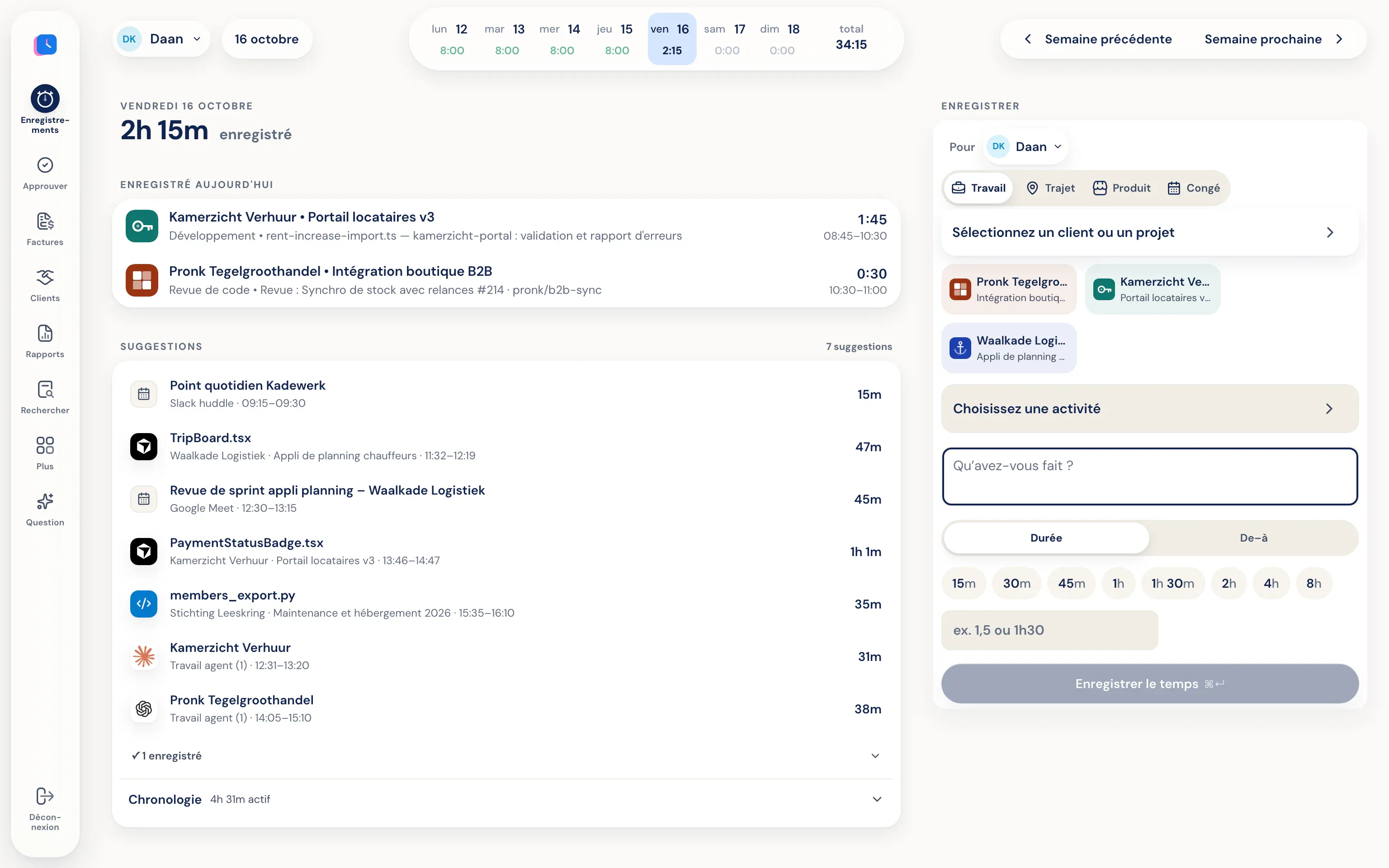Viewport: 1389px width, 868px height.
Task: Open Rapports from the sidebar
Action: tap(45, 342)
